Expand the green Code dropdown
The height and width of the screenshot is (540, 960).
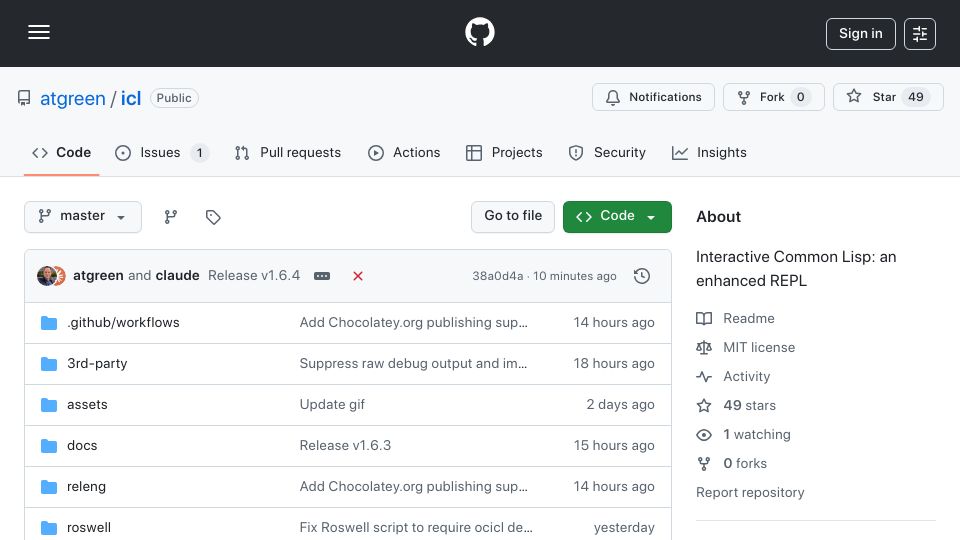[617, 217]
